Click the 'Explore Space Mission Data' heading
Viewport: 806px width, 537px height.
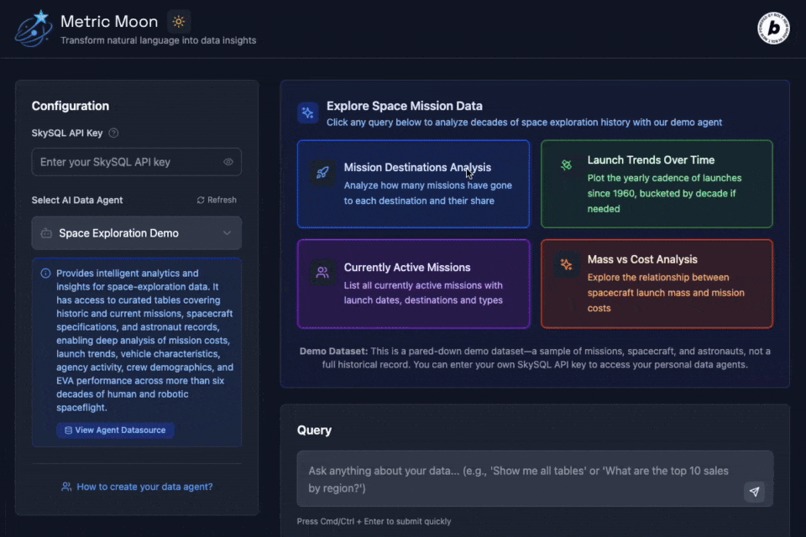click(405, 106)
